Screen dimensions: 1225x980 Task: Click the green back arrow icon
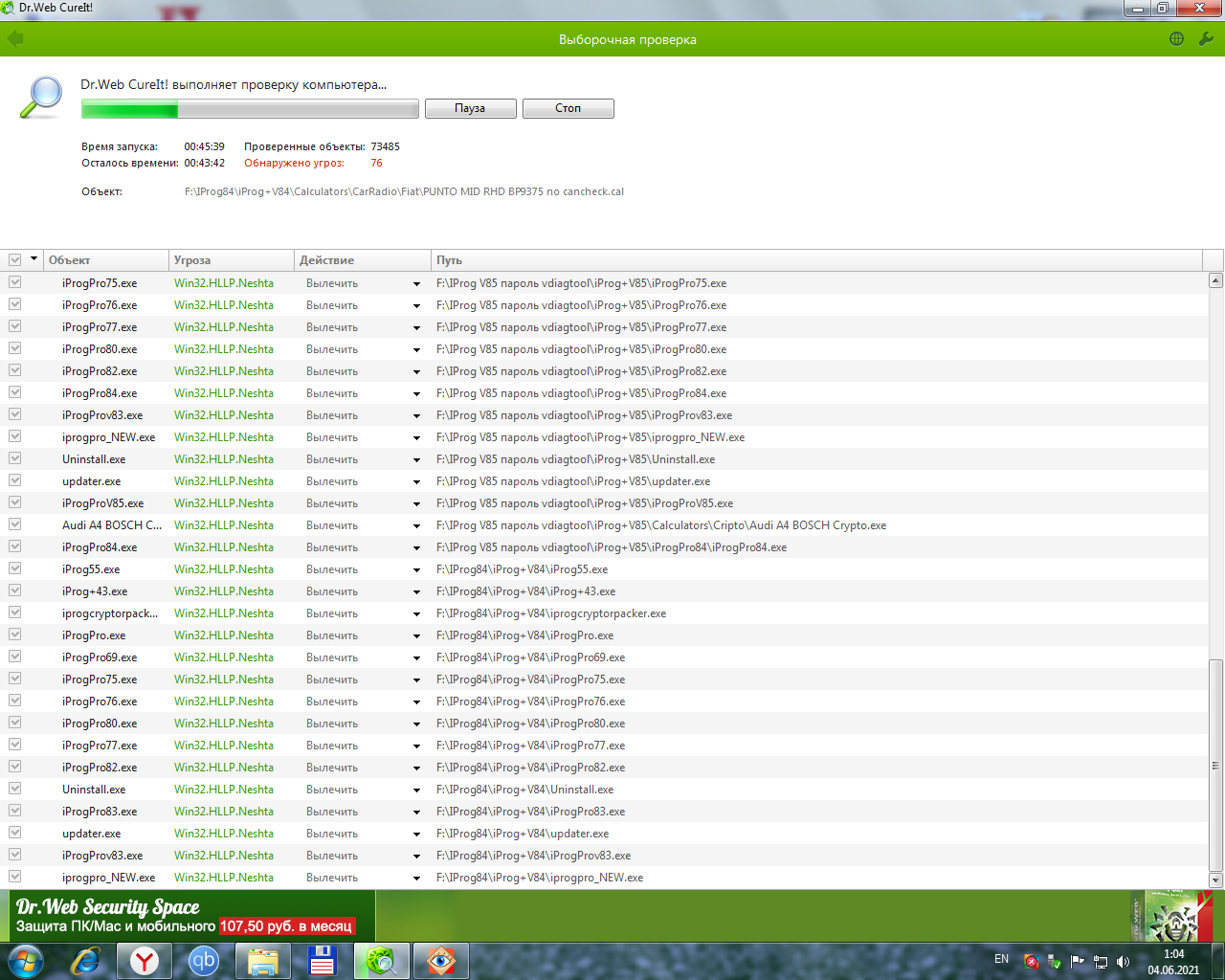pyautogui.click(x=15, y=39)
